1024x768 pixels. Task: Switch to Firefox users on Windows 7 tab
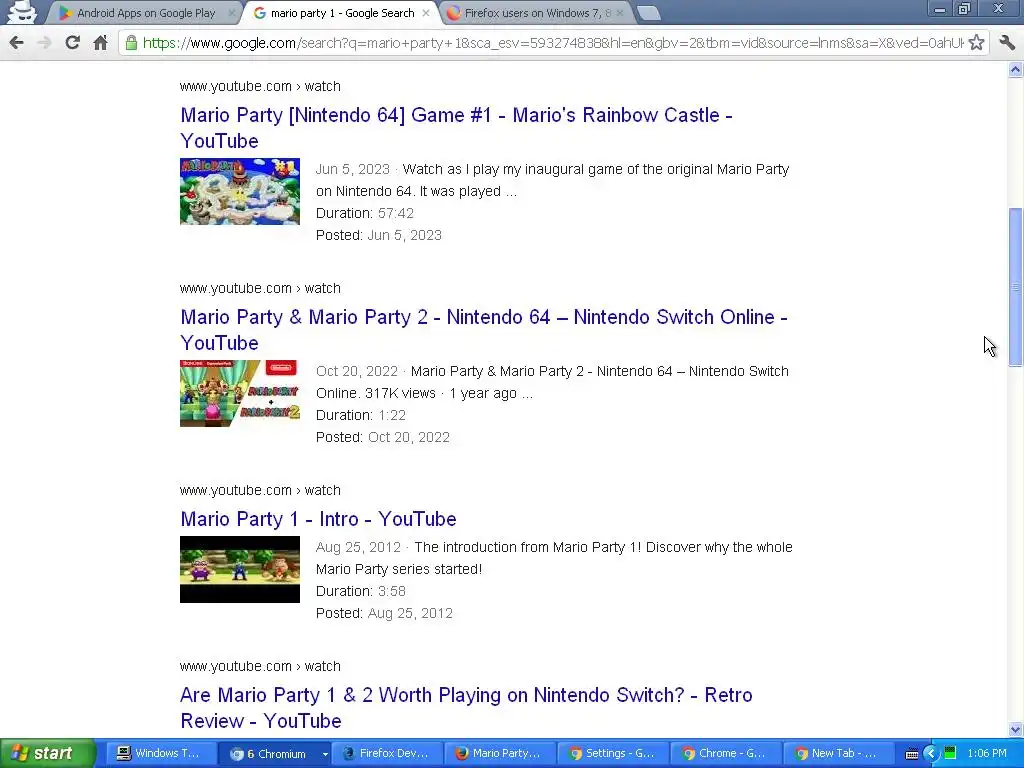pos(537,13)
